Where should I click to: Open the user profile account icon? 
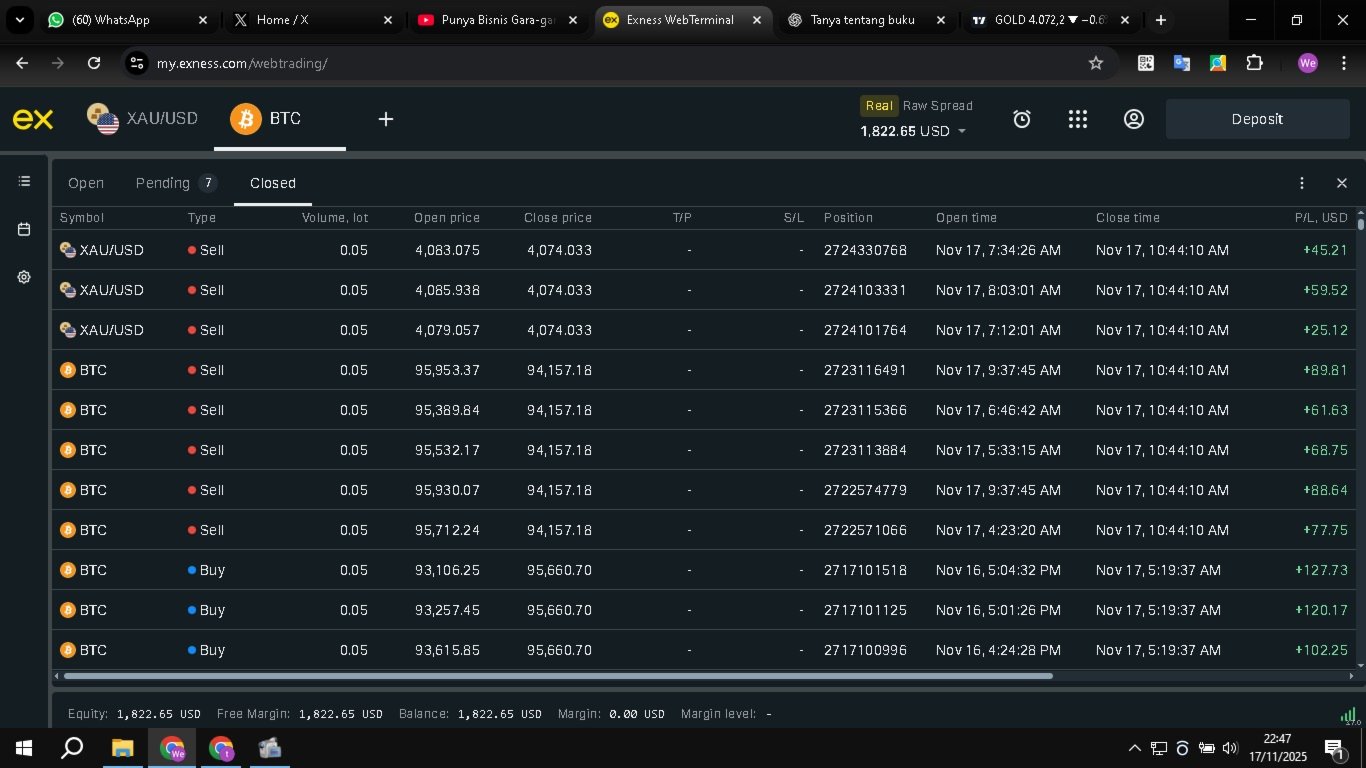(1133, 119)
